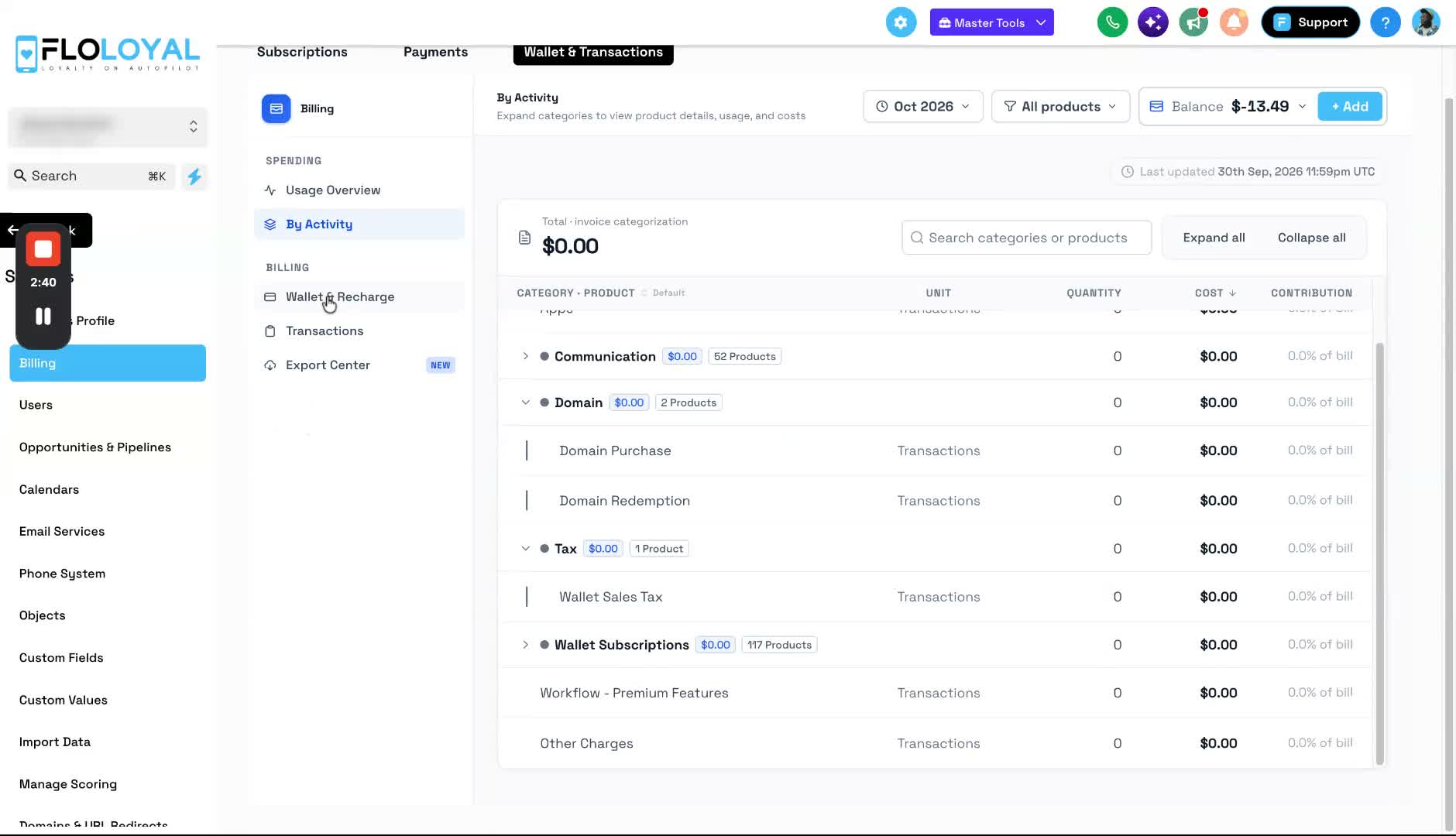This screenshot has height=836, width=1456.
Task: Click the Usage Overview pulse icon
Action: click(x=270, y=190)
